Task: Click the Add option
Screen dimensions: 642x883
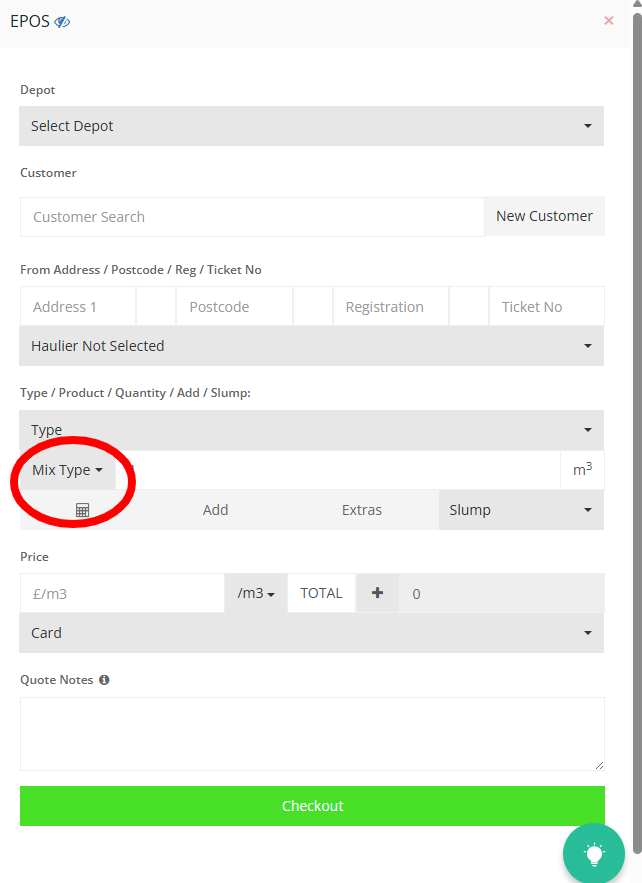Action: point(215,510)
